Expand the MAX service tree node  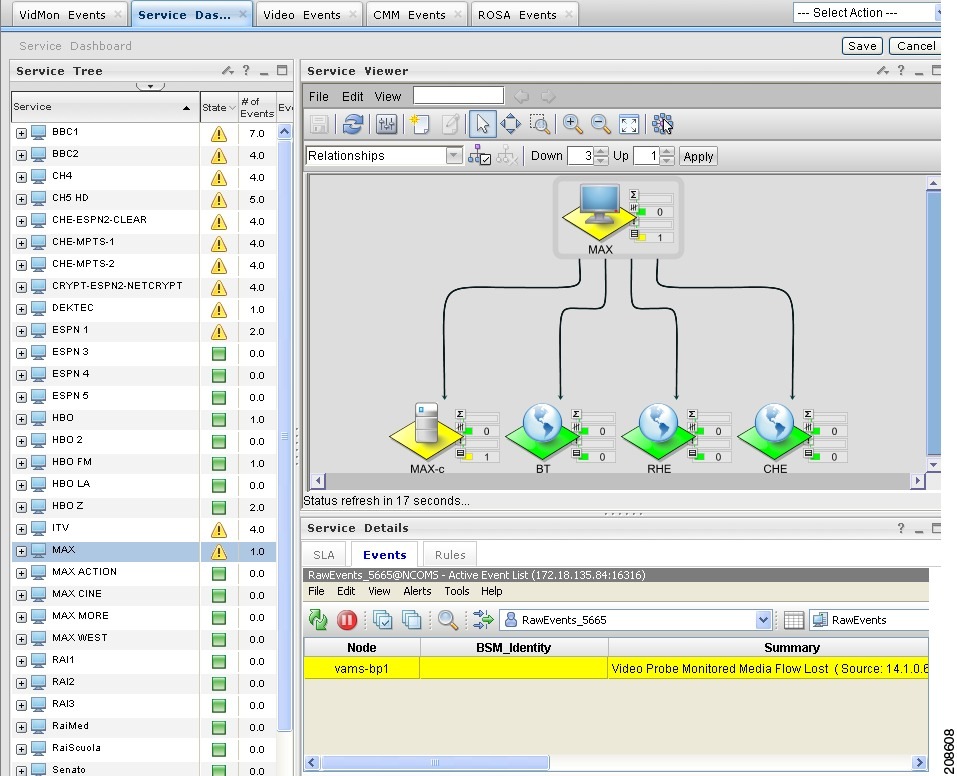(21, 549)
